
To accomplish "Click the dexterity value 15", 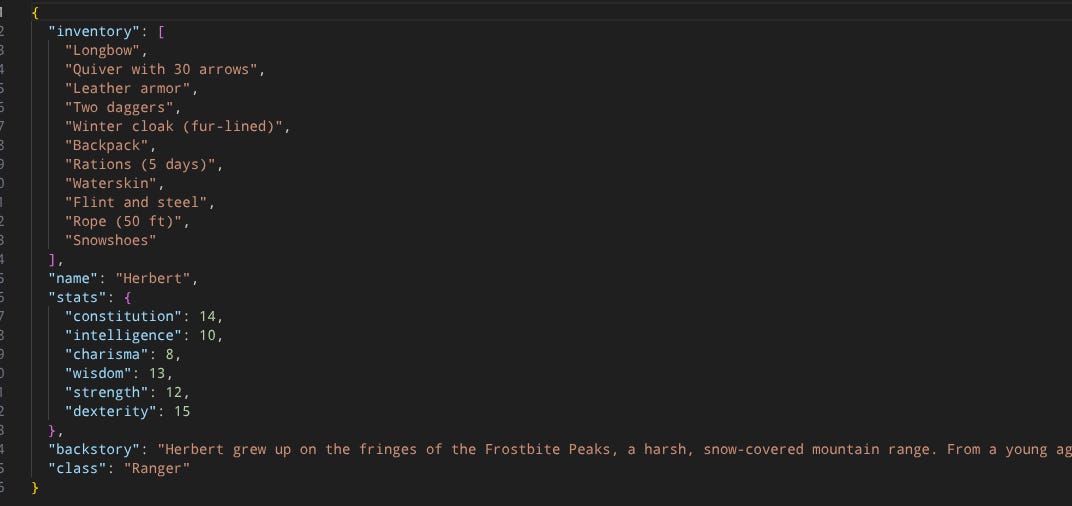I will tap(182, 412).
